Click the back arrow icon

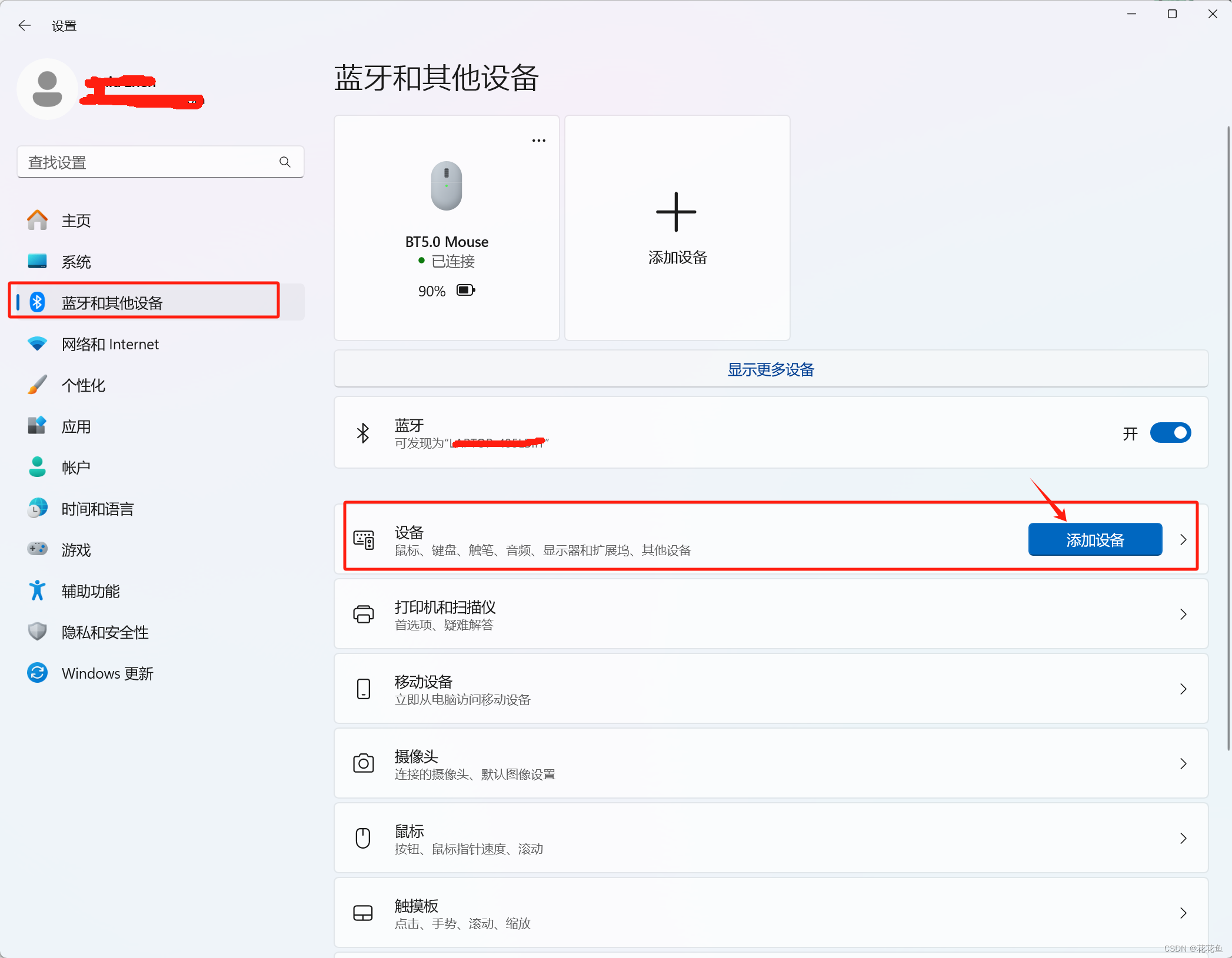(x=24, y=25)
